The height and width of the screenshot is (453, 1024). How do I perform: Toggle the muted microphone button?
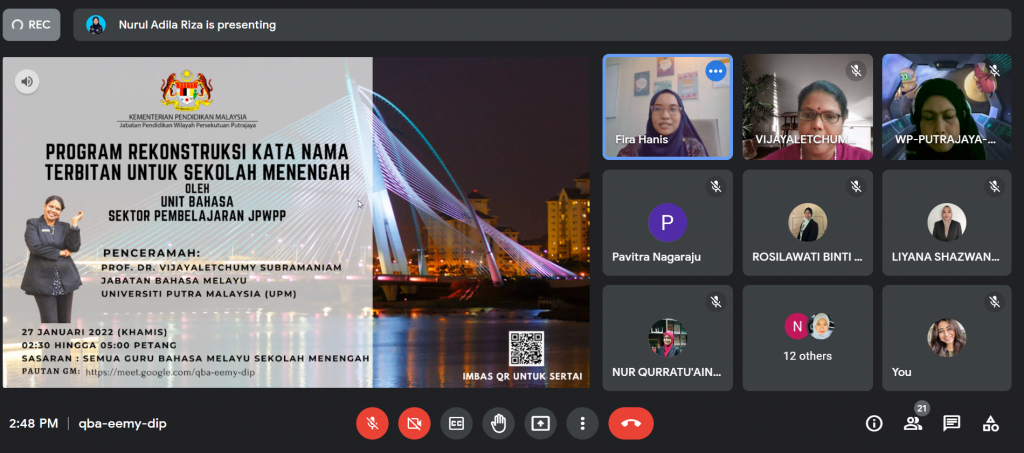click(372, 423)
